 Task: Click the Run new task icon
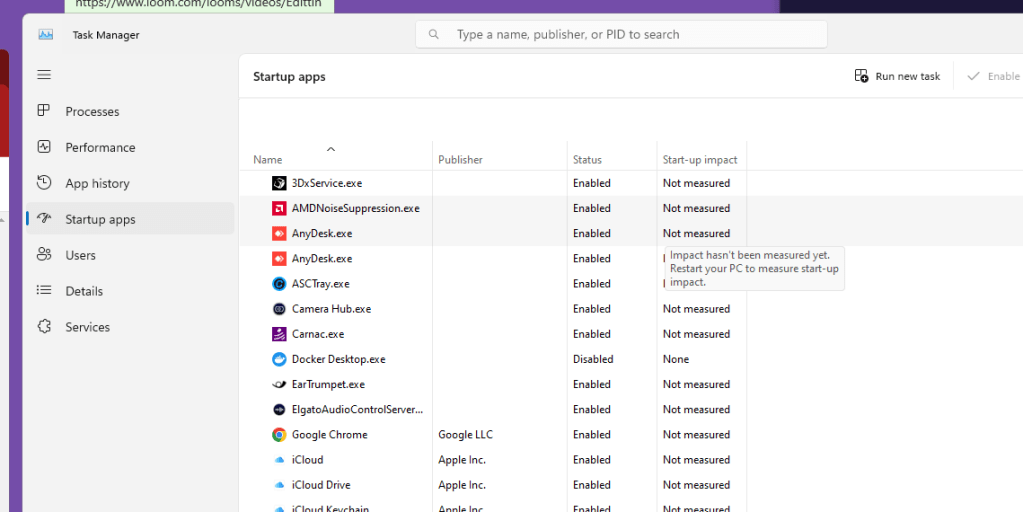coord(861,76)
